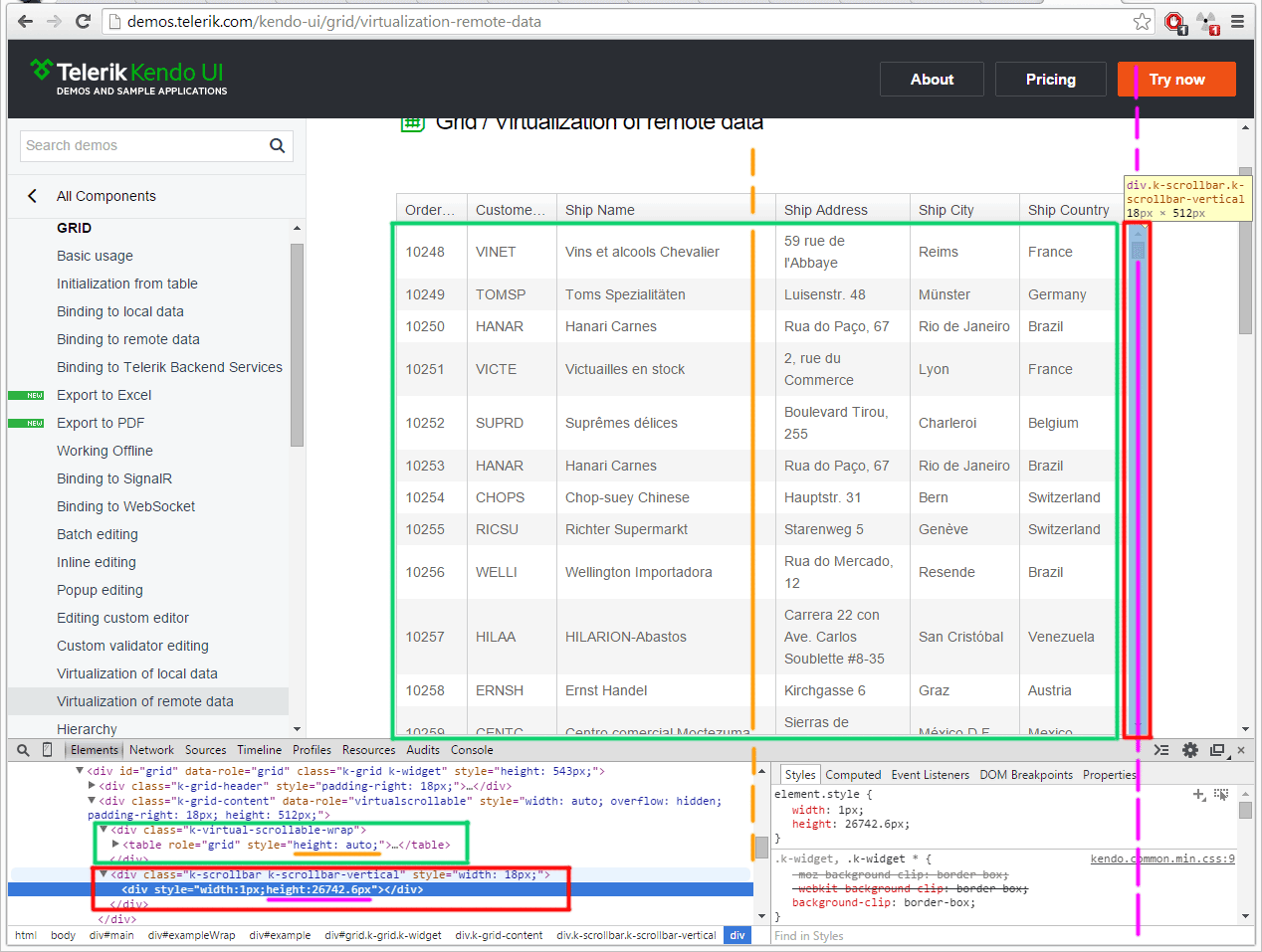Click the page icon left of the URL

114,21
